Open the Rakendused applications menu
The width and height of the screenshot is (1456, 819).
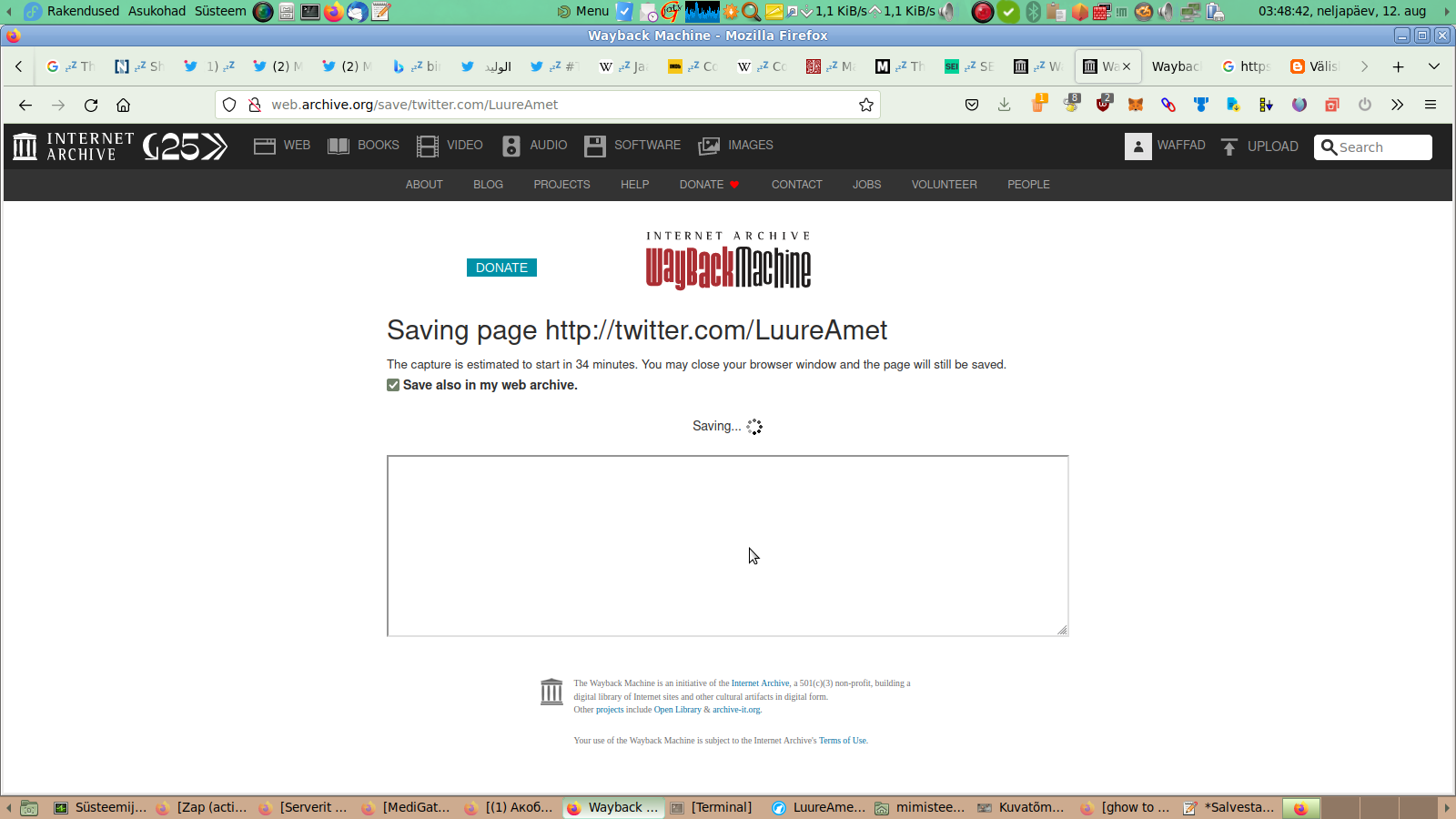pyautogui.click(x=83, y=11)
